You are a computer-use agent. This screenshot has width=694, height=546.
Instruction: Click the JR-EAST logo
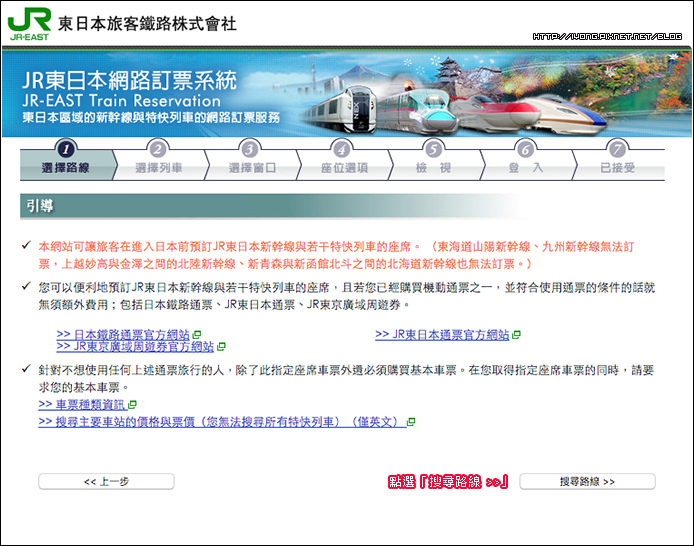coord(29,24)
